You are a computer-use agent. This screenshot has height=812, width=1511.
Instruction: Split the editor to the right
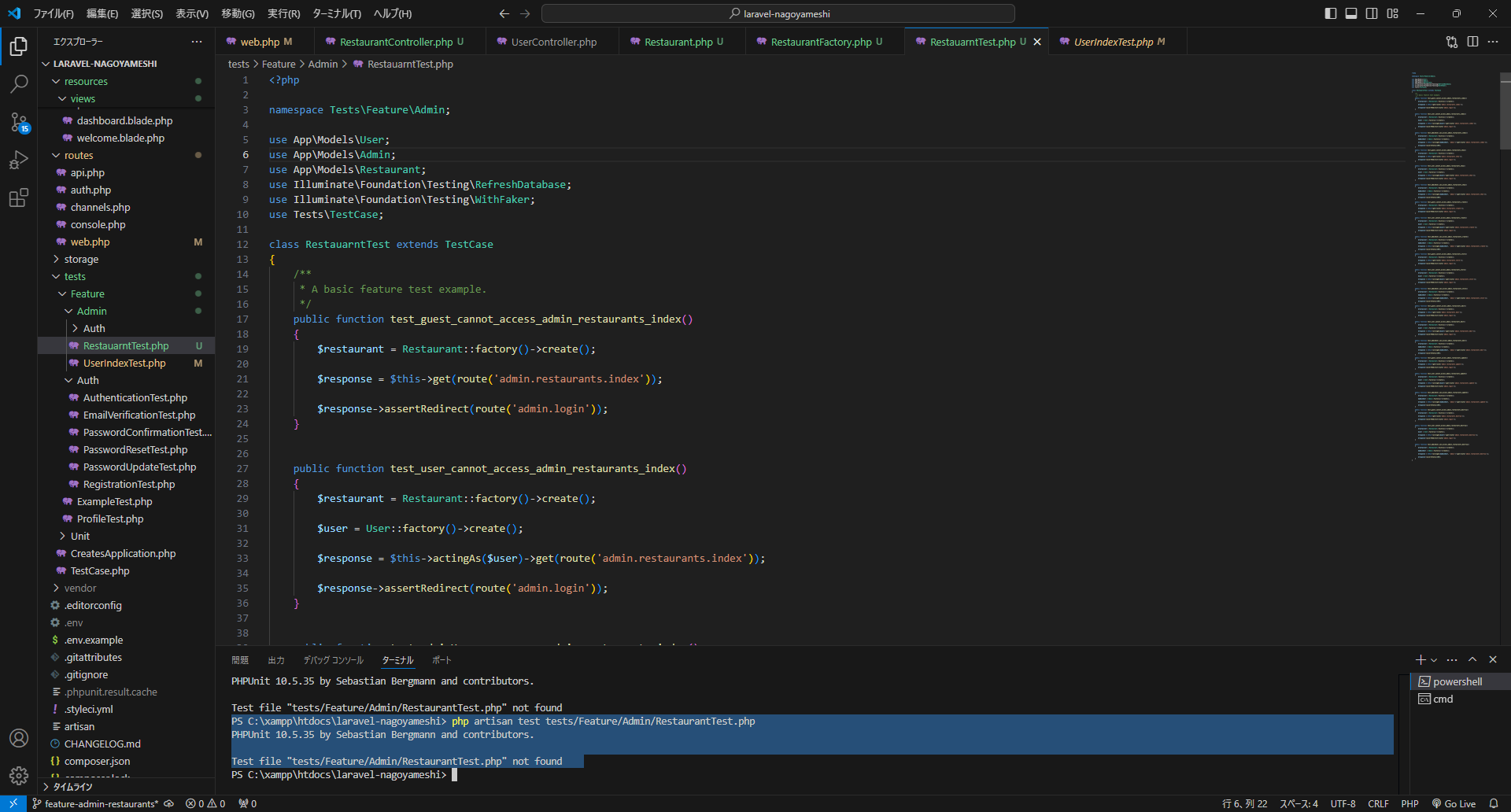click(x=1472, y=42)
